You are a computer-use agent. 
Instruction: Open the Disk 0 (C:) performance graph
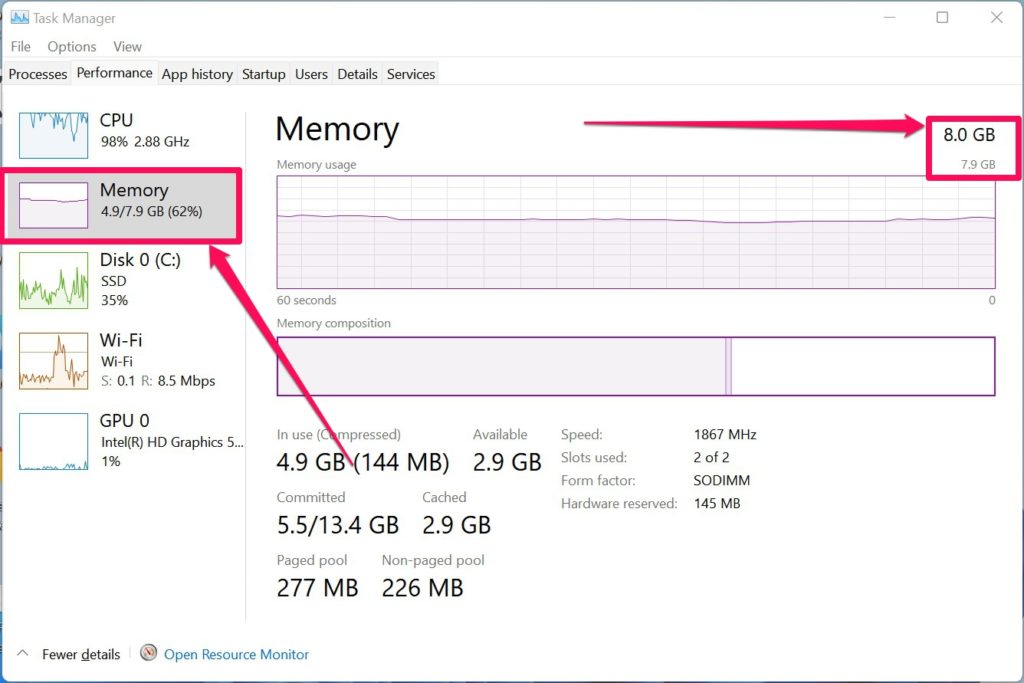coord(54,281)
